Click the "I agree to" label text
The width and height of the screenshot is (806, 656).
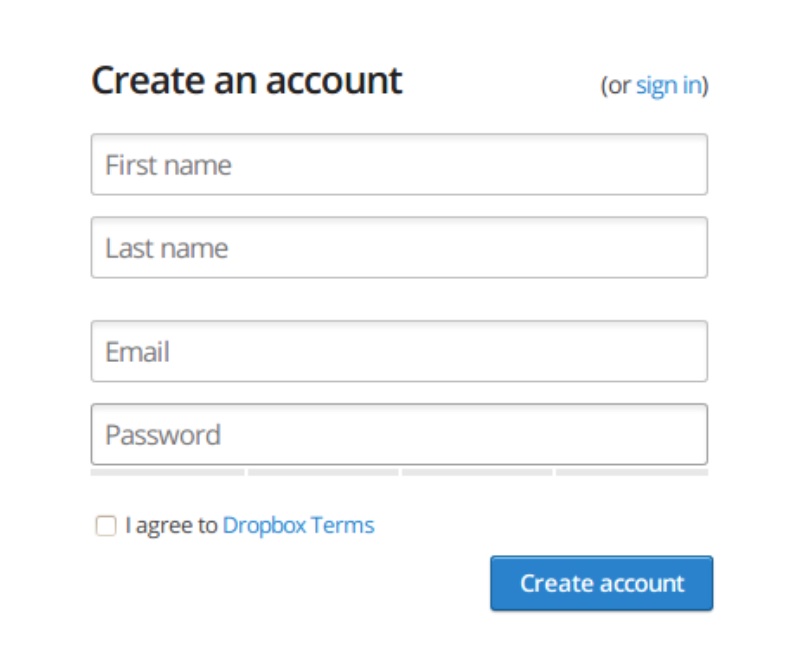(x=171, y=525)
